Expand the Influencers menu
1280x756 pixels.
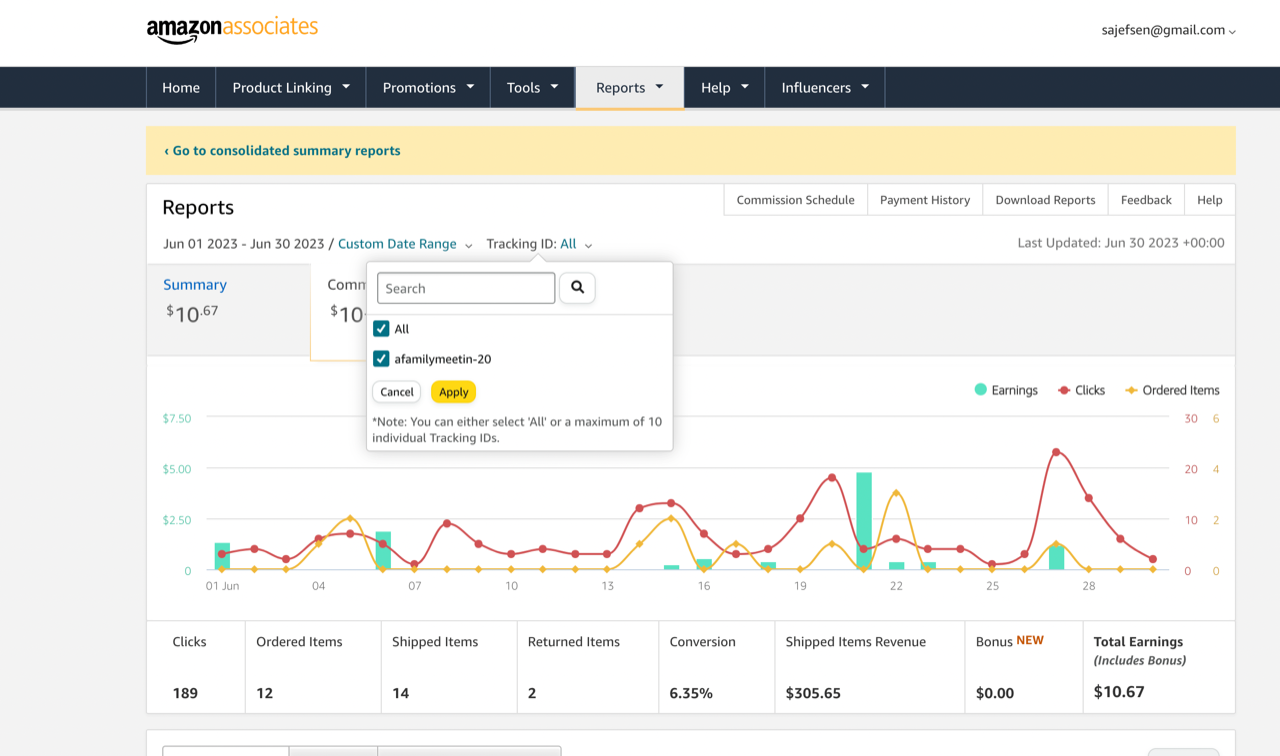click(x=825, y=87)
